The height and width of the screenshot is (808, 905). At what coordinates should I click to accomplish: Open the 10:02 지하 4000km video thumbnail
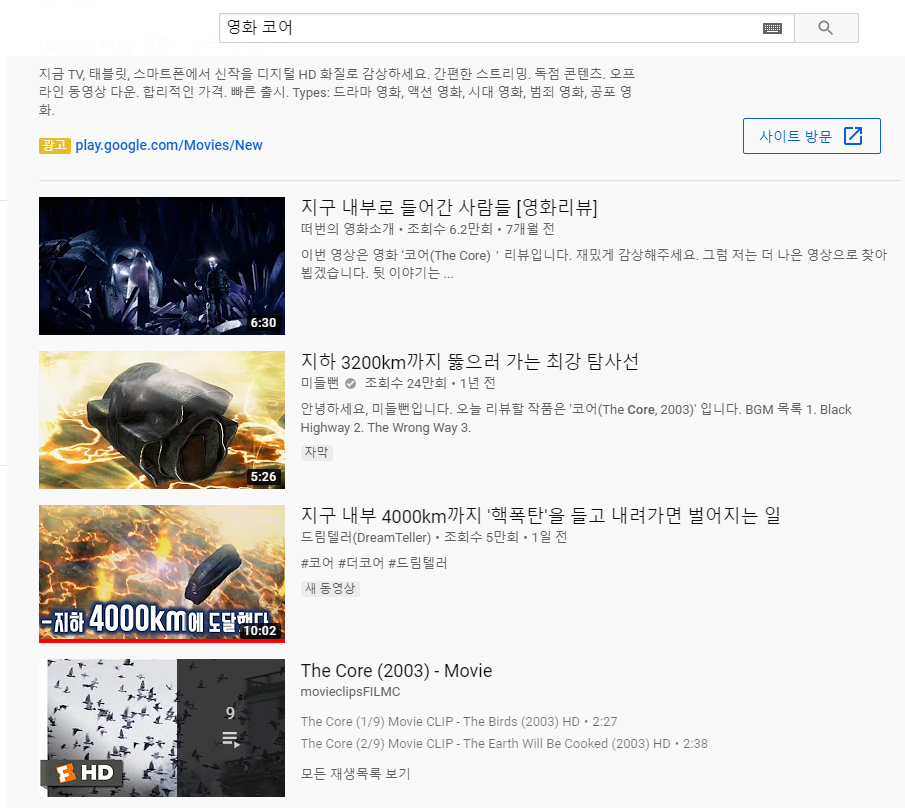tap(162, 574)
